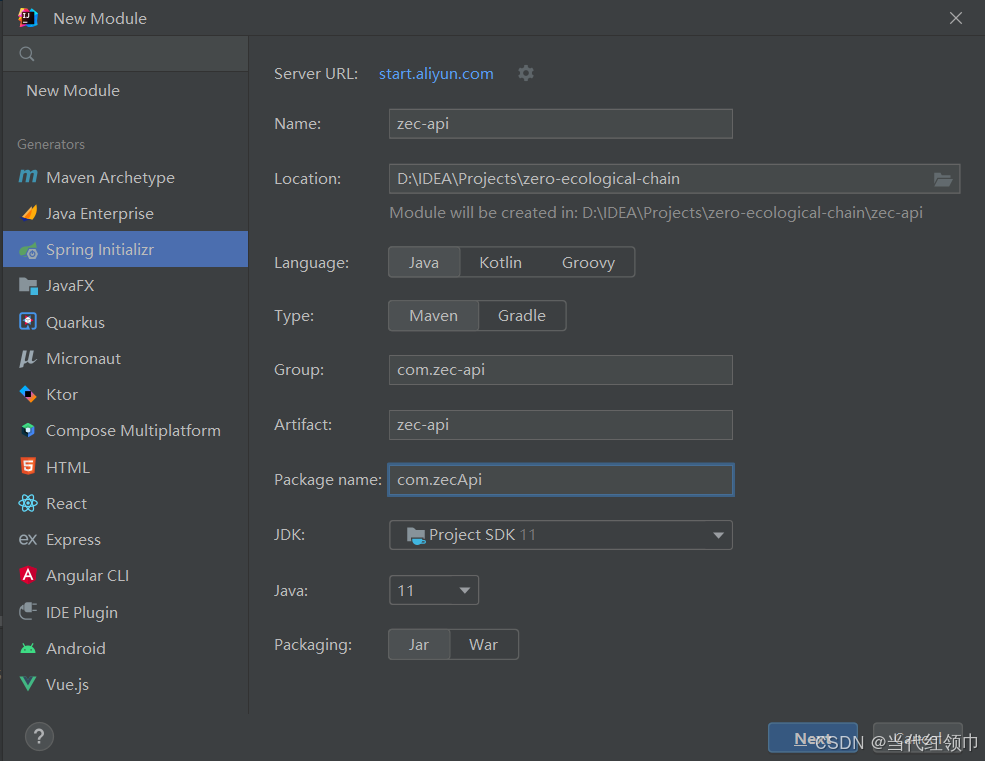Open the Java version dropdown
Image resolution: width=985 pixels, height=761 pixels.
pos(433,590)
